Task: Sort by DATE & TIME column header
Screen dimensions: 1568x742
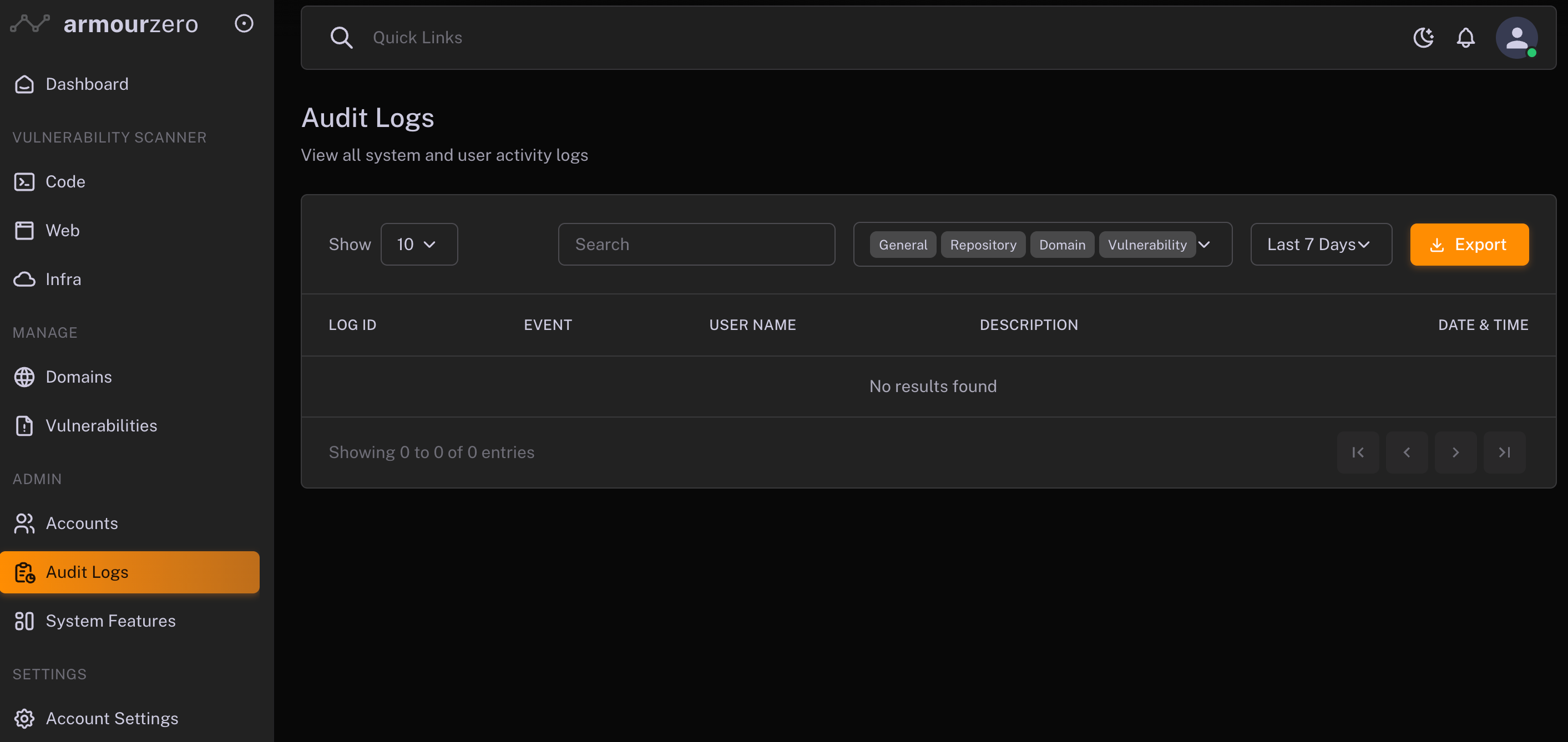Action: tap(1482, 325)
